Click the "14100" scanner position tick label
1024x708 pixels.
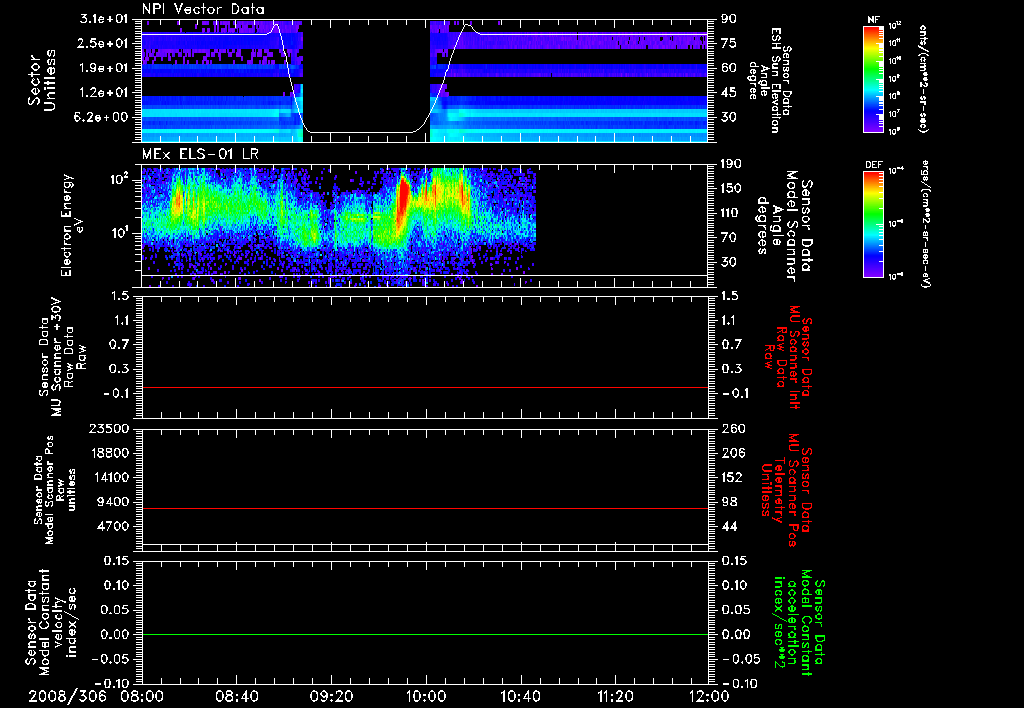tap(112, 477)
